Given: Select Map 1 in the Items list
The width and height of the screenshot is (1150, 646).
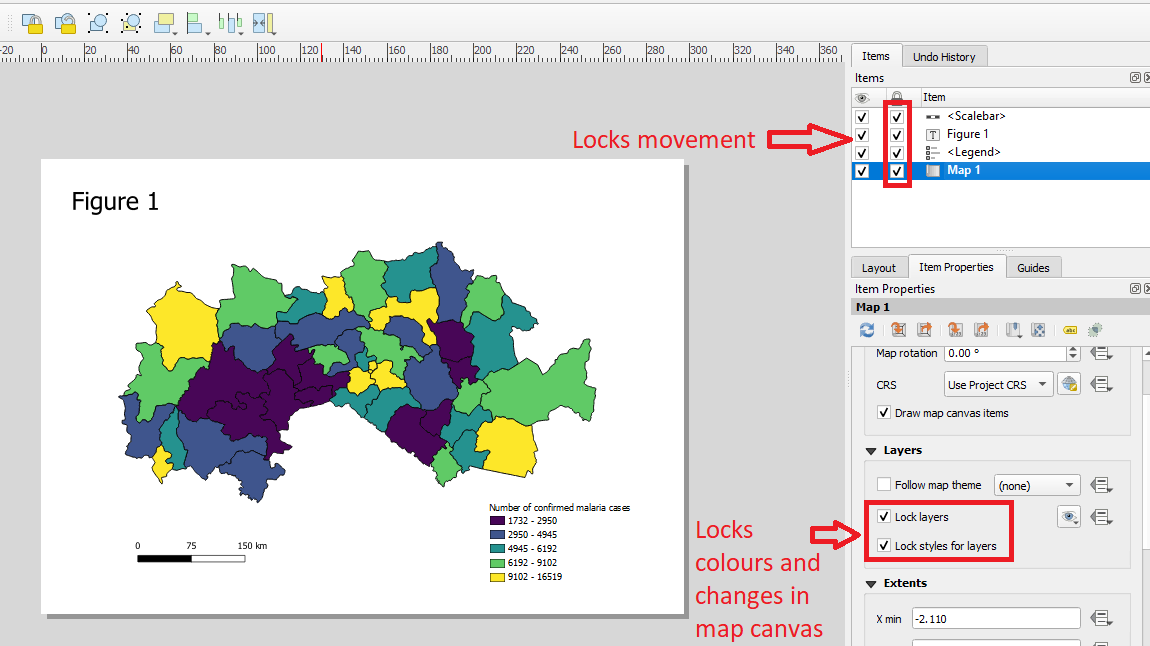Looking at the screenshot, I should point(963,170).
